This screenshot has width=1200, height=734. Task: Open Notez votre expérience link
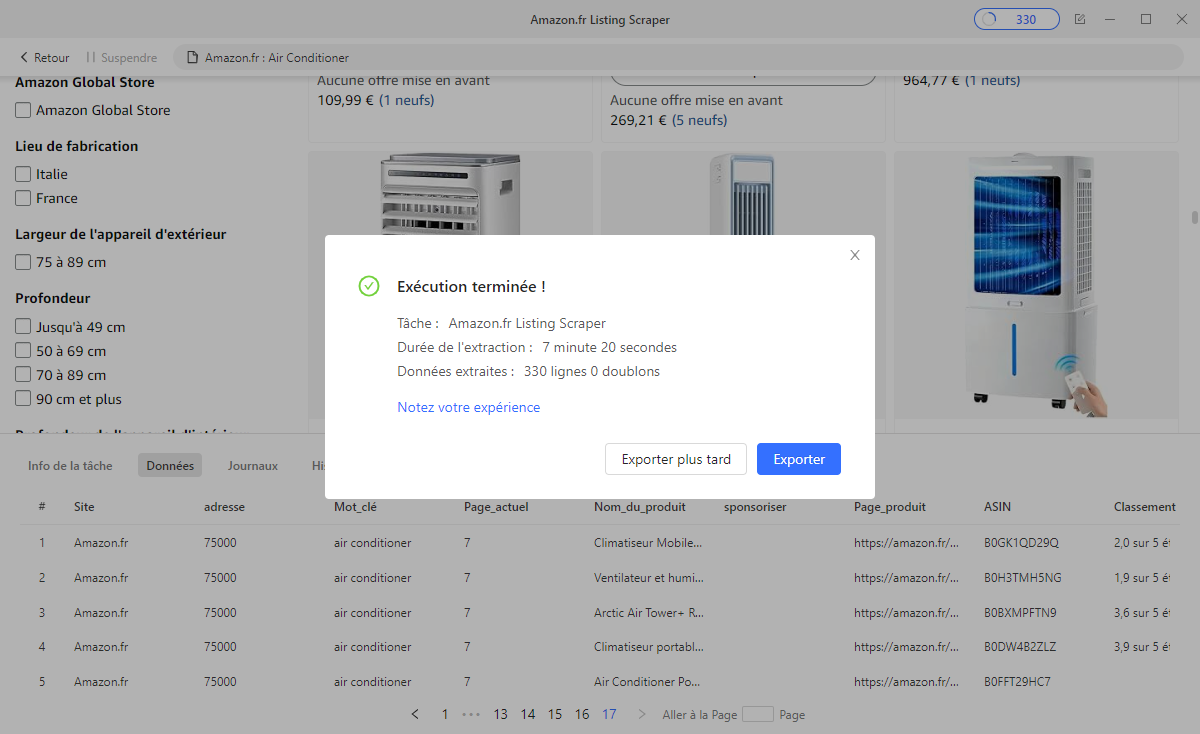tap(469, 407)
